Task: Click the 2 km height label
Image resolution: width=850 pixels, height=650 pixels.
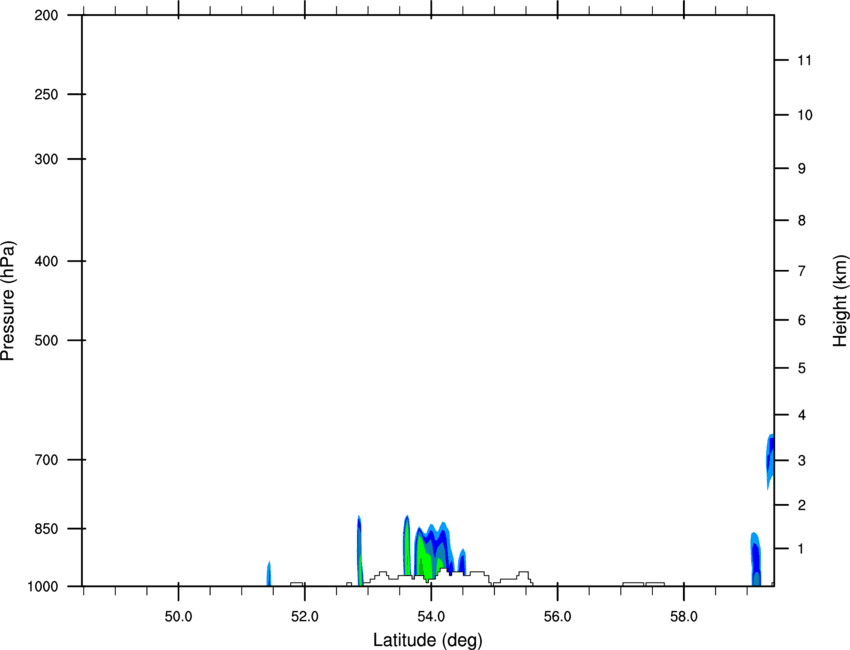Action: [x=802, y=505]
